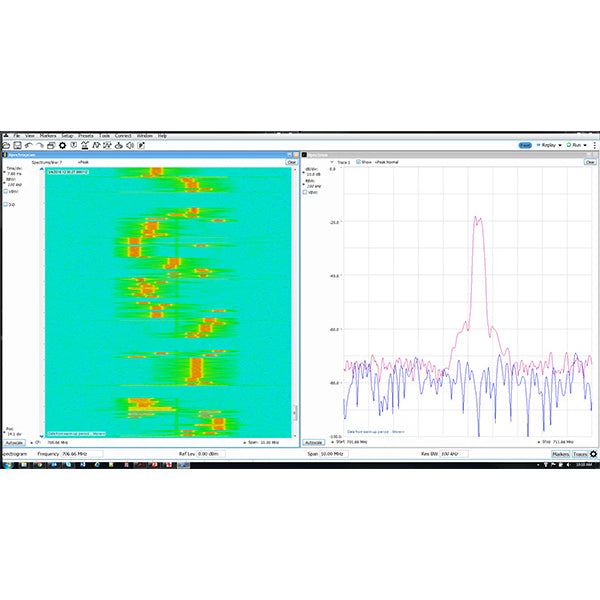Click the Undo arrow icon
The image size is (600, 600).
coord(27,145)
